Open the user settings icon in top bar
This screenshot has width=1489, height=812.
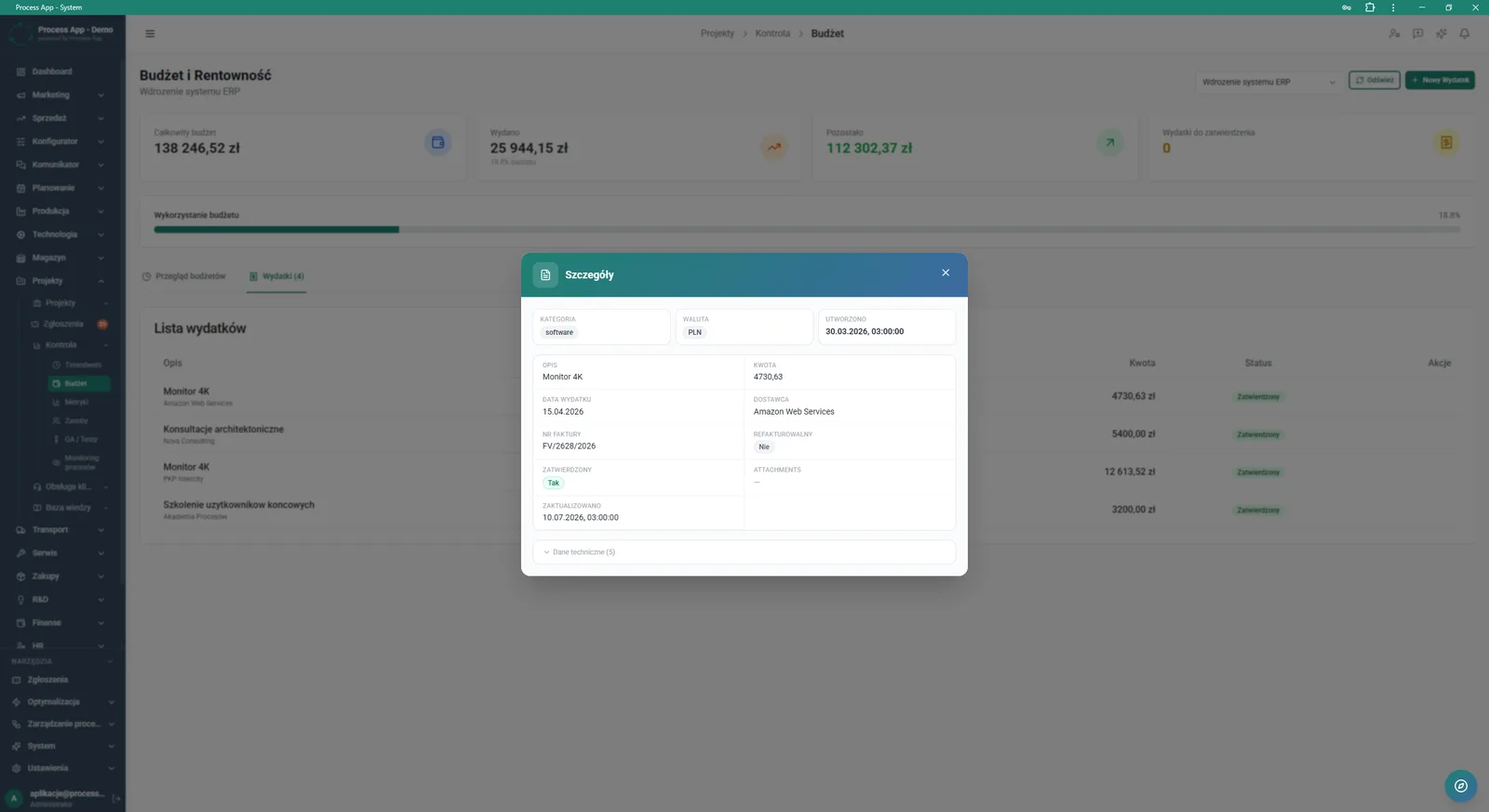click(1394, 33)
